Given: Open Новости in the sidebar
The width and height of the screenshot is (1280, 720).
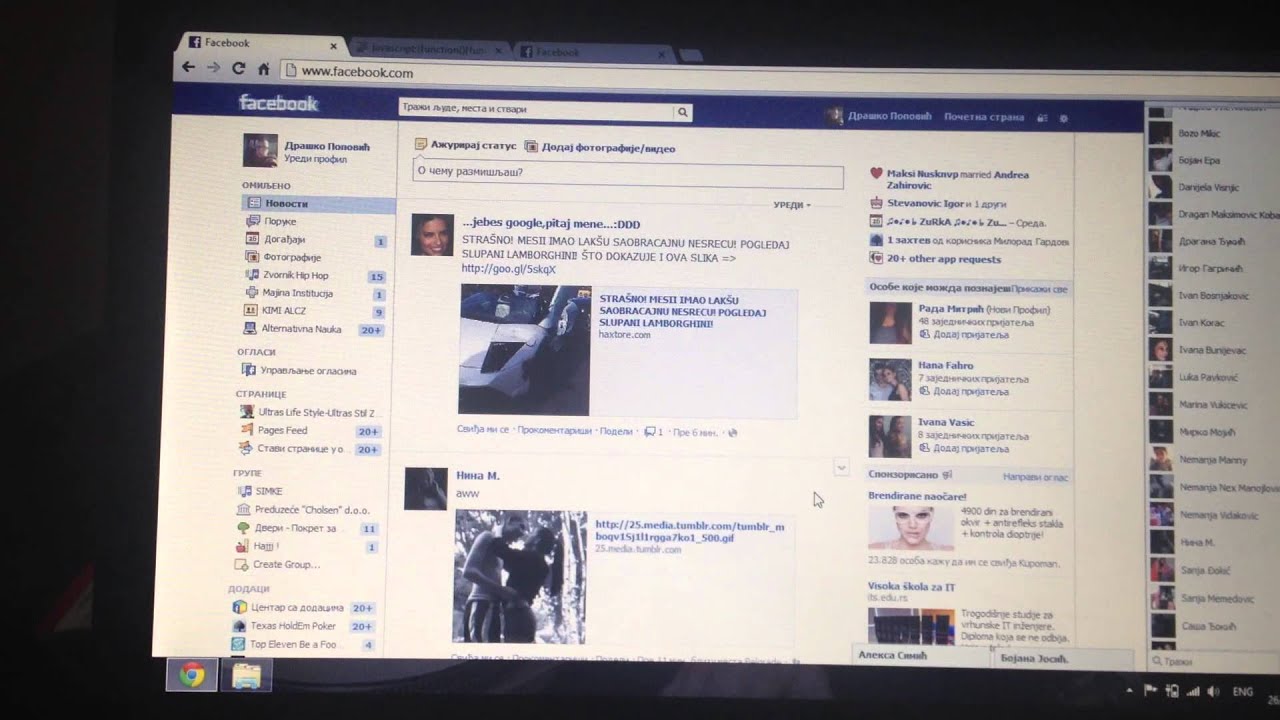Looking at the screenshot, I should [319, 203].
